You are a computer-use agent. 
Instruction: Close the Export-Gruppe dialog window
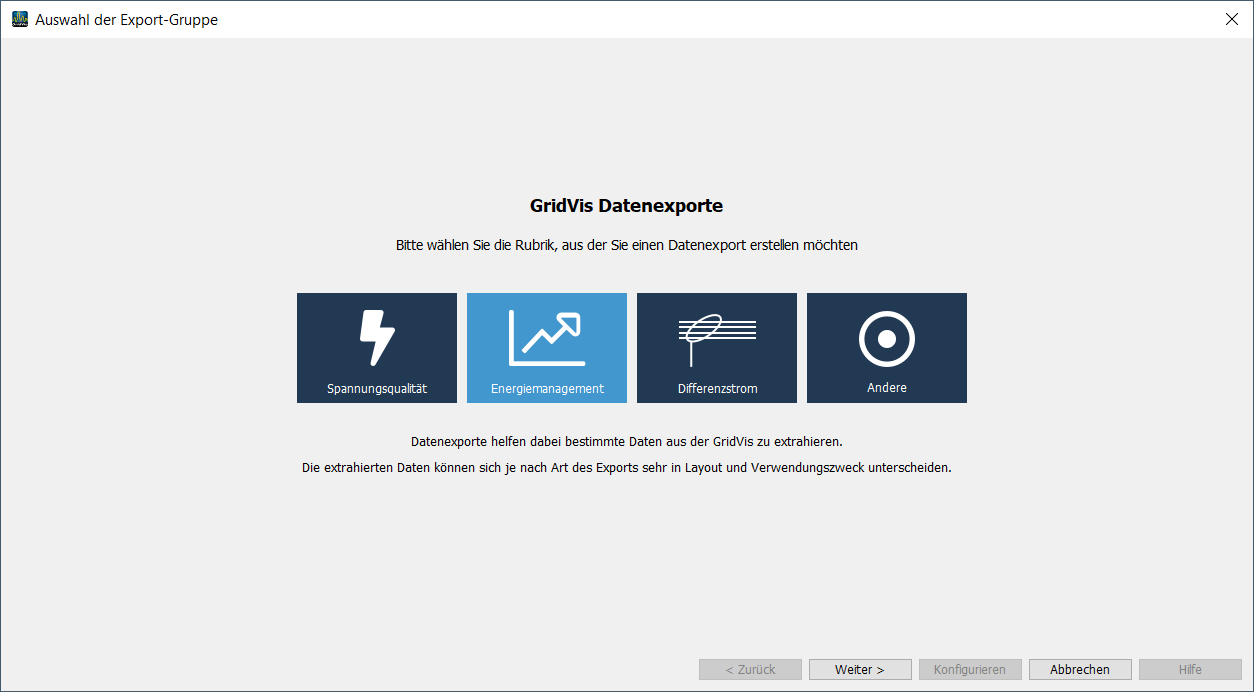[x=1231, y=19]
